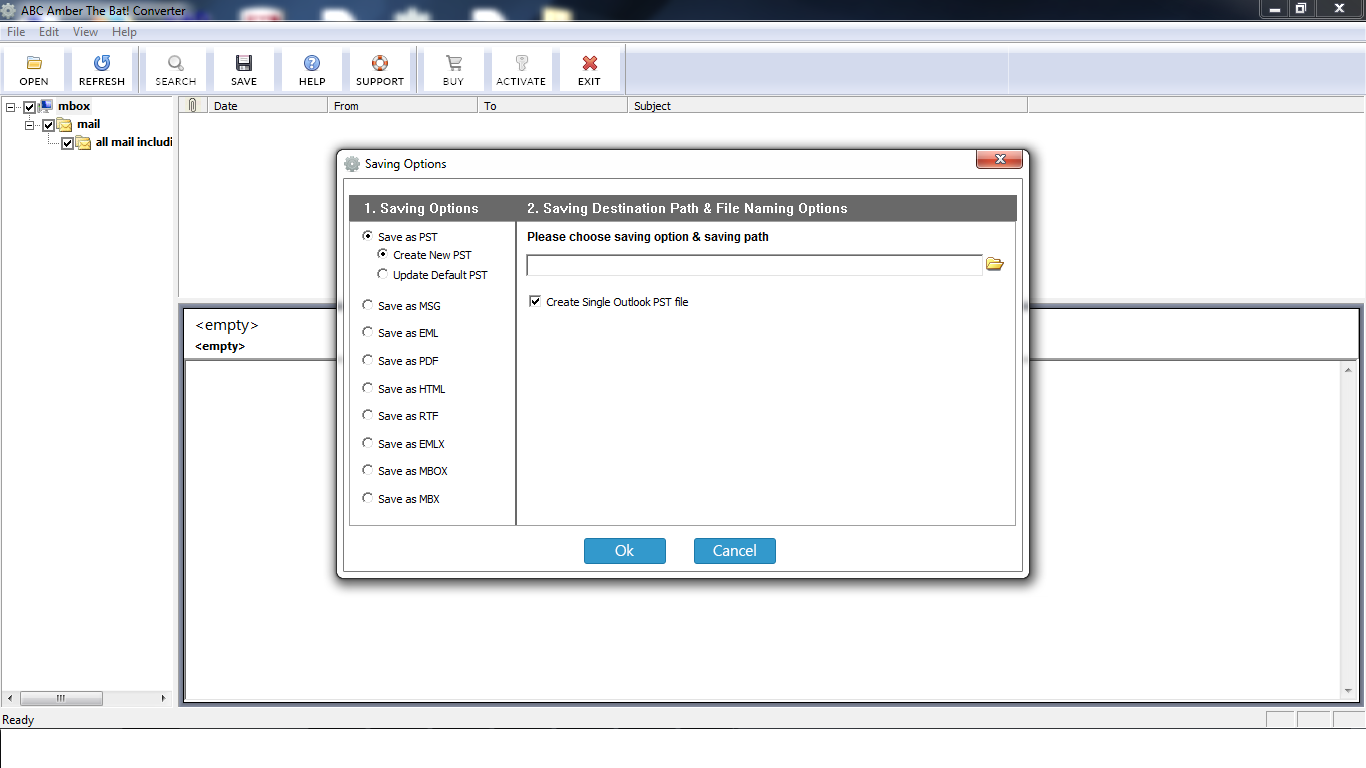1366x768 pixels.
Task: Sort by the To column header
Action: (x=553, y=105)
